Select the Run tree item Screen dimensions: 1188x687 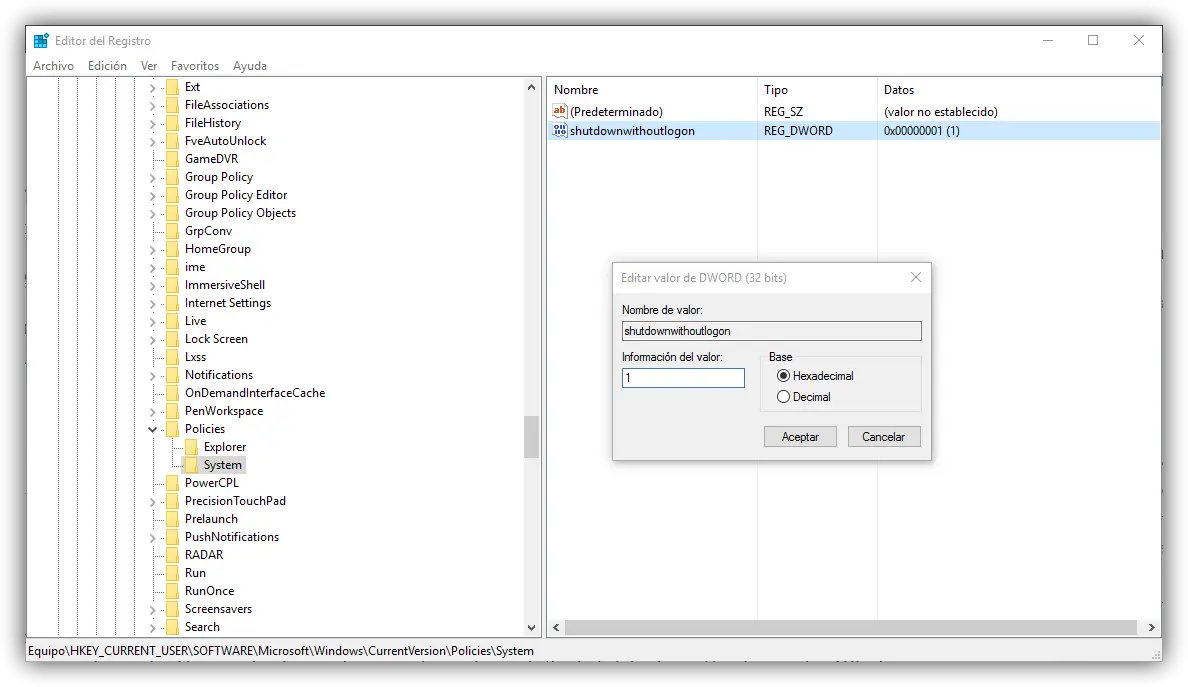tap(195, 573)
